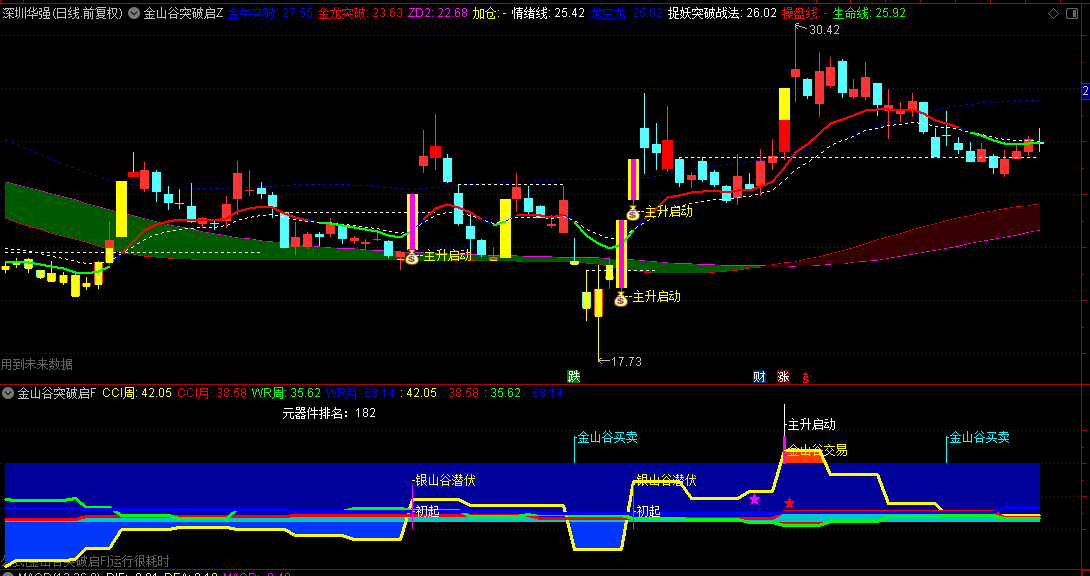This screenshot has width=1090, height=576.
Task: Click the 加仓 label
Action: pyautogui.click(x=489, y=13)
